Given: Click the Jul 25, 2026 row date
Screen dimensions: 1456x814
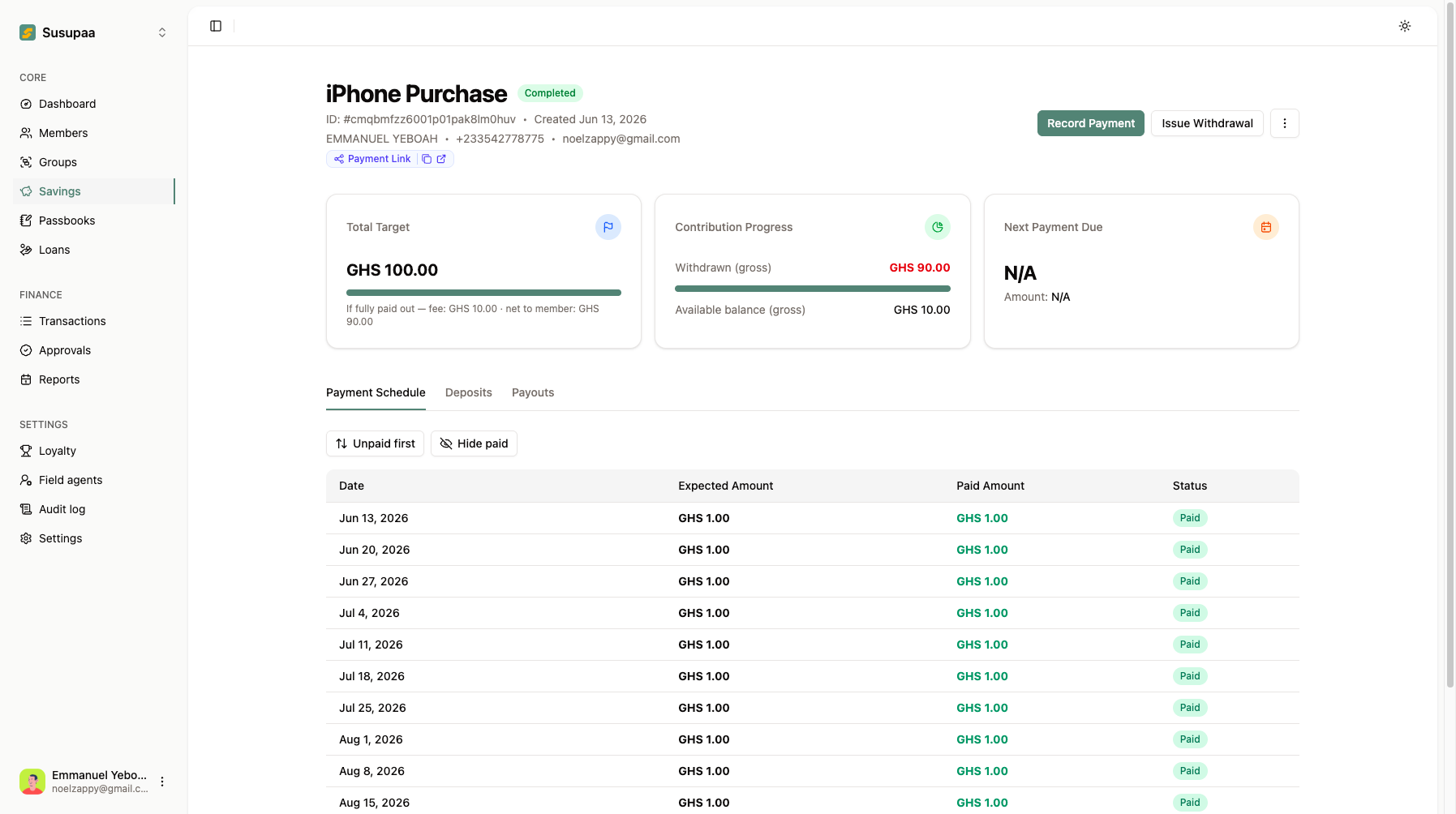Looking at the screenshot, I should pyautogui.click(x=372, y=708).
